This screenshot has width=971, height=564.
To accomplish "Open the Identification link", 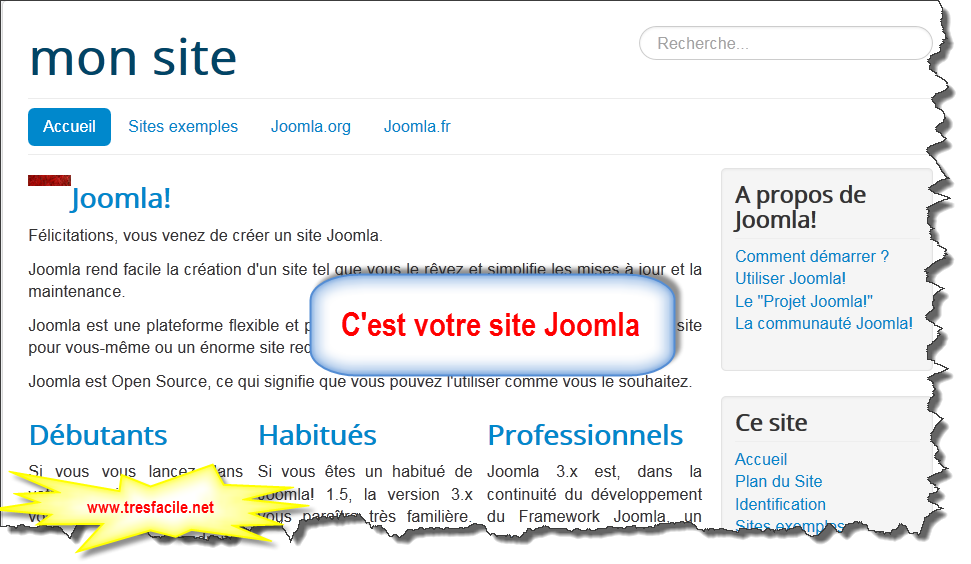I will [780, 505].
